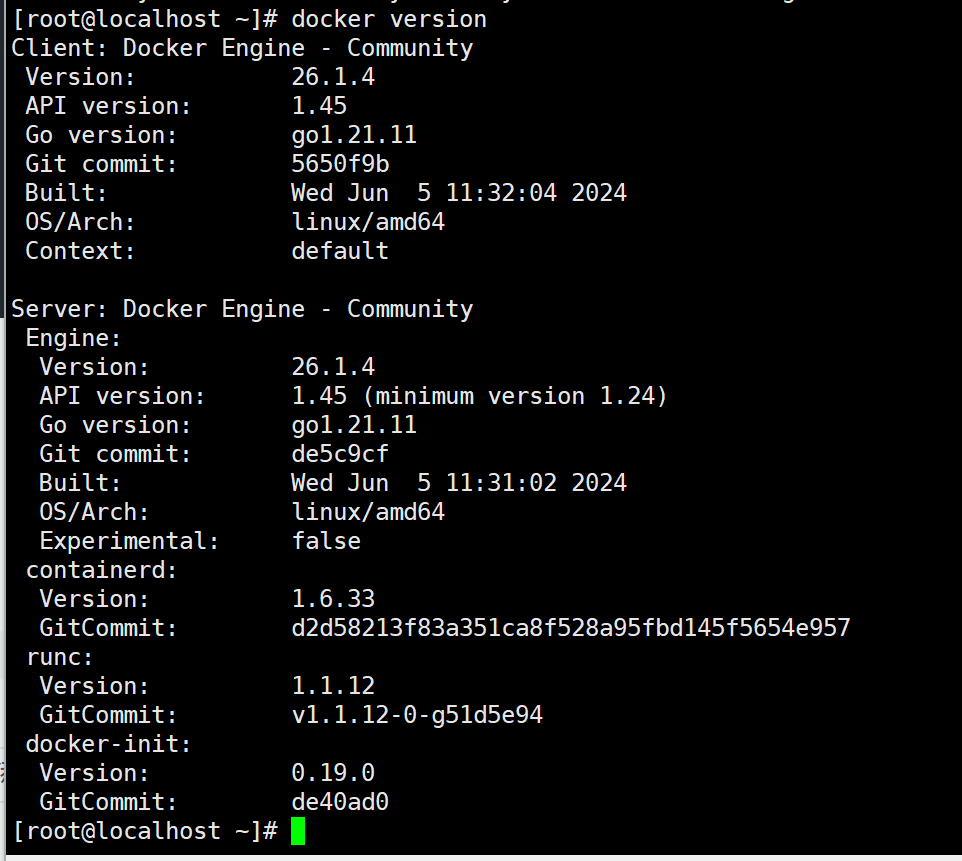Click the 'containerd:' section label

pyautogui.click(x=101, y=569)
